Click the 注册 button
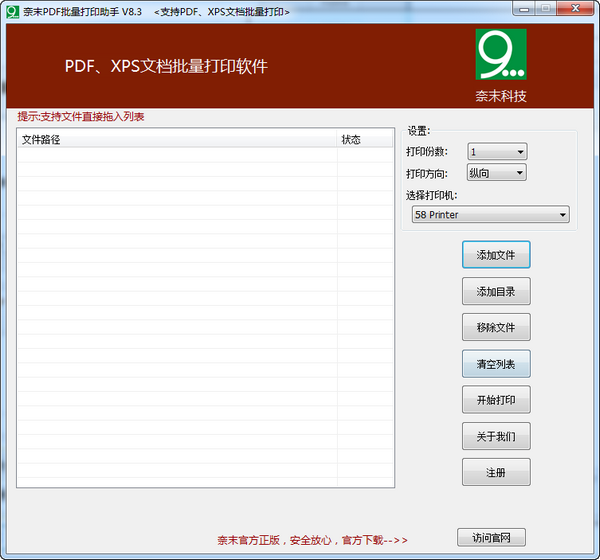600x560 pixels. pos(496,472)
